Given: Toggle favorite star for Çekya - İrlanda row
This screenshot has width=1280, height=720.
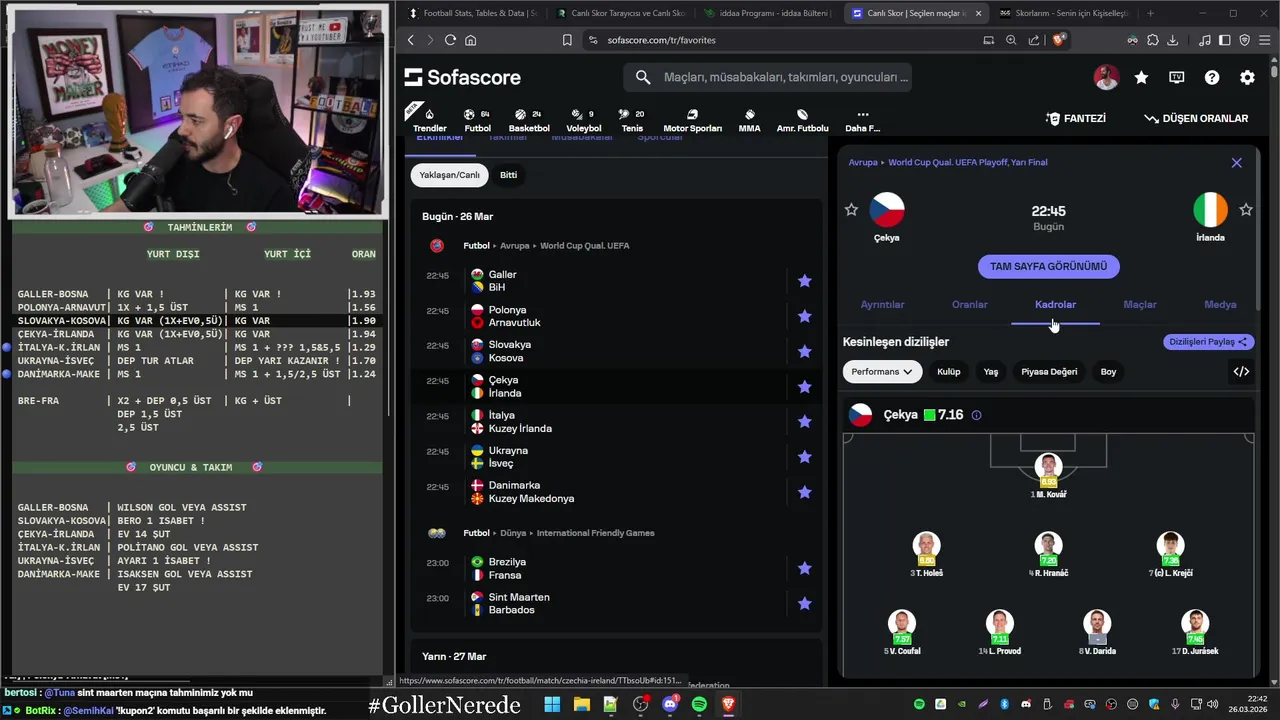Looking at the screenshot, I should point(804,387).
